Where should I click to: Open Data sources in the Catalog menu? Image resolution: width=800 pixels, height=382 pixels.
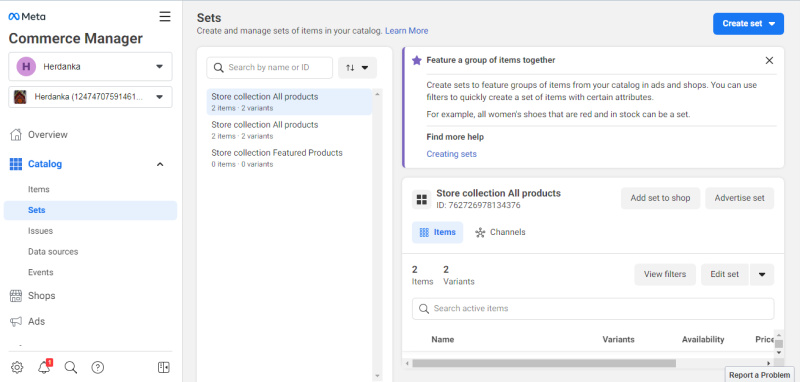53,252
